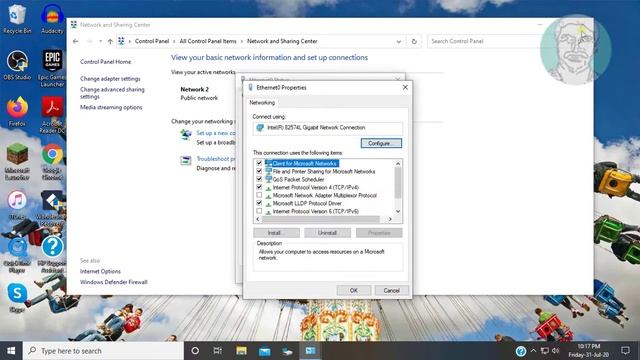Launch Firefox from the desktop
The width and height of the screenshot is (640, 360).
pyautogui.click(x=17, y=111)
